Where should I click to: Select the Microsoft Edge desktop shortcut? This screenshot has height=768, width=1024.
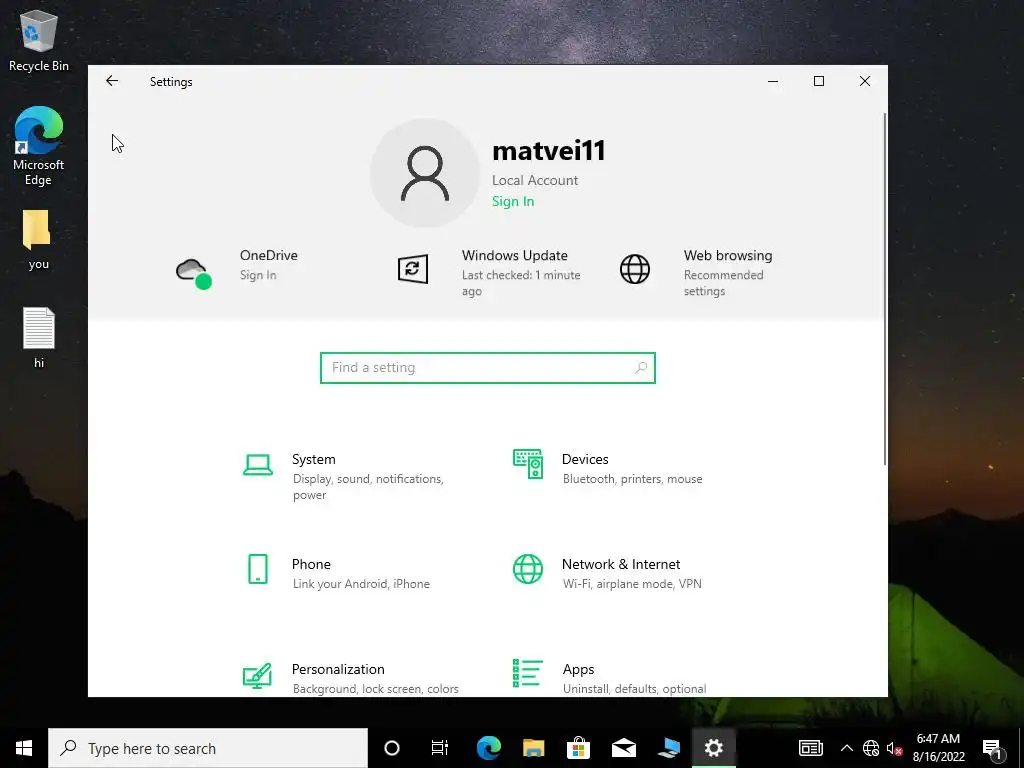[x=39, y=146]
